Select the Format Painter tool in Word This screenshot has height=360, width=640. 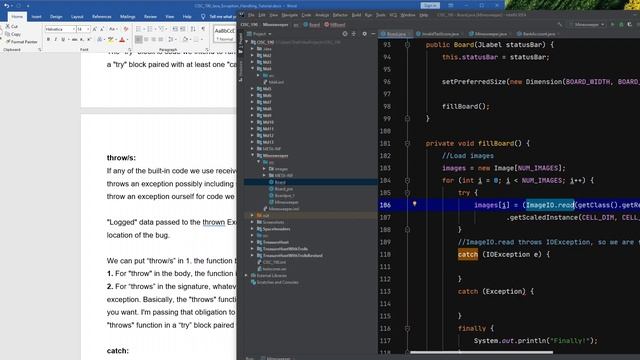pos(21,42)
